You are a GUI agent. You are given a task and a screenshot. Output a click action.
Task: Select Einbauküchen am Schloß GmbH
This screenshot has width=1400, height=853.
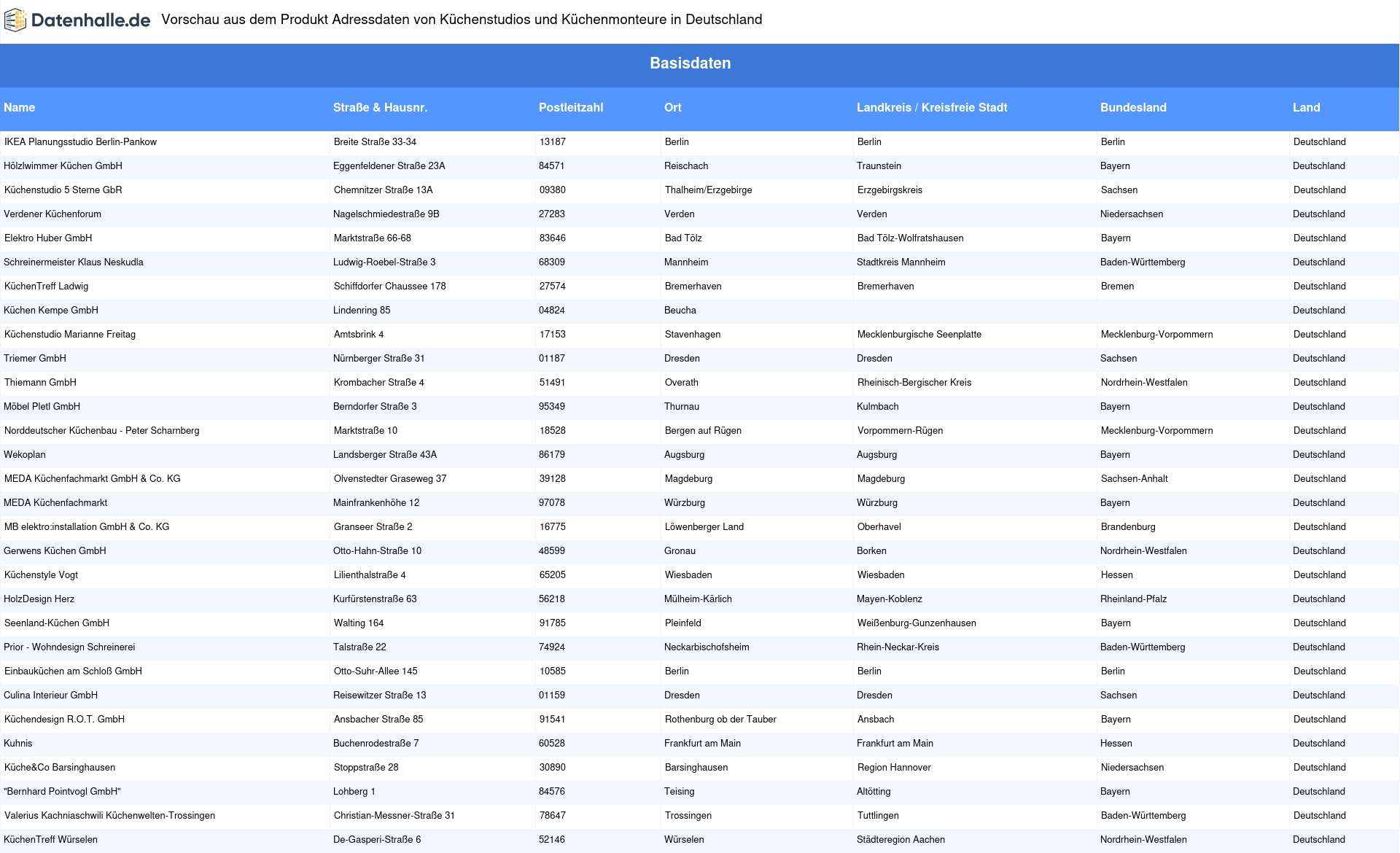(x=73, y=671)
